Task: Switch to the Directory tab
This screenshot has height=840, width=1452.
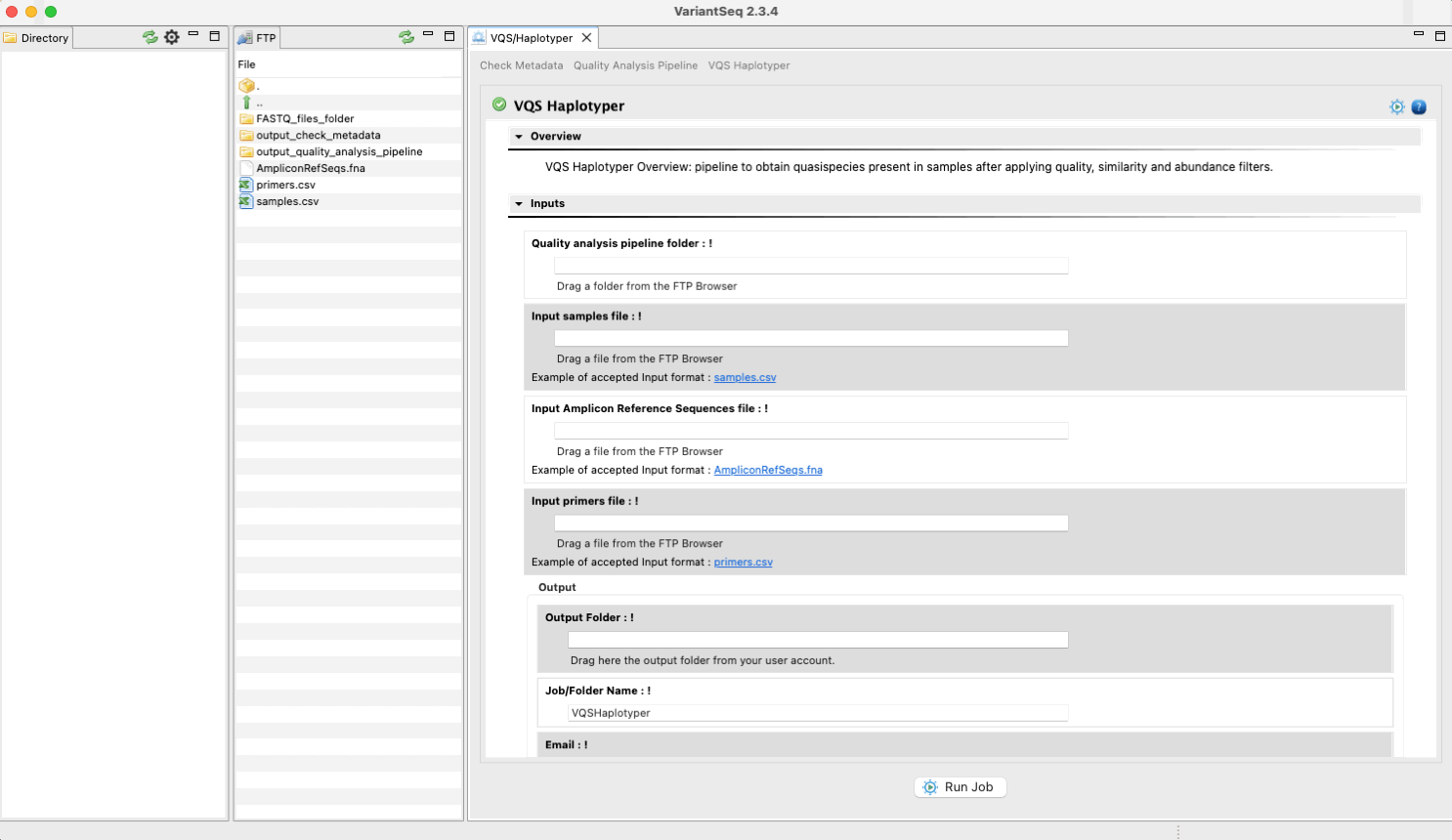Action: pos(37,38)
